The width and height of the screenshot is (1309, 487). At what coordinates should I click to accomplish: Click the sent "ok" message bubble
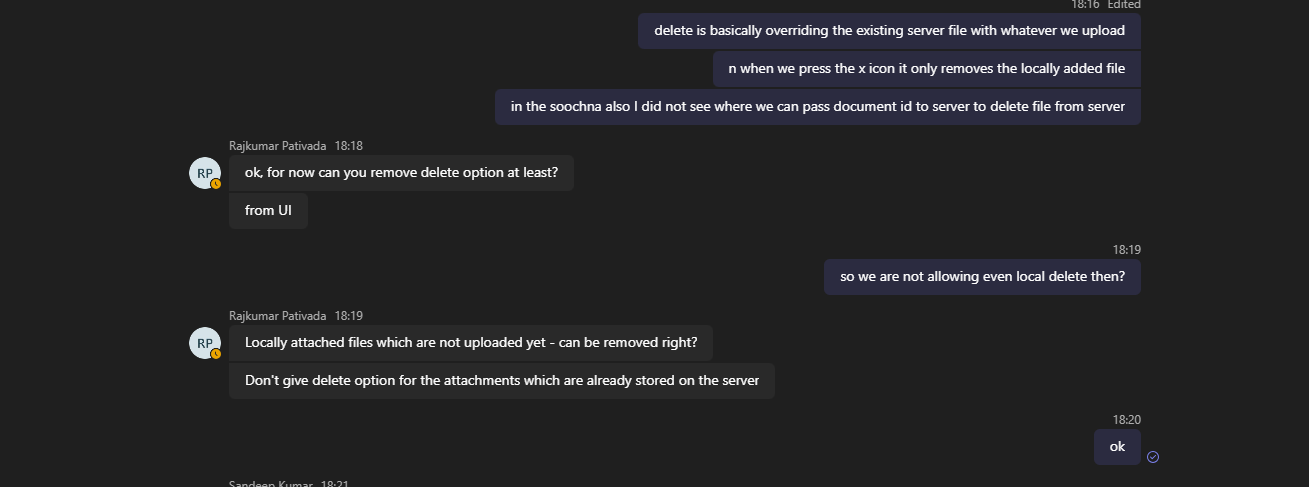[1117, 447]
